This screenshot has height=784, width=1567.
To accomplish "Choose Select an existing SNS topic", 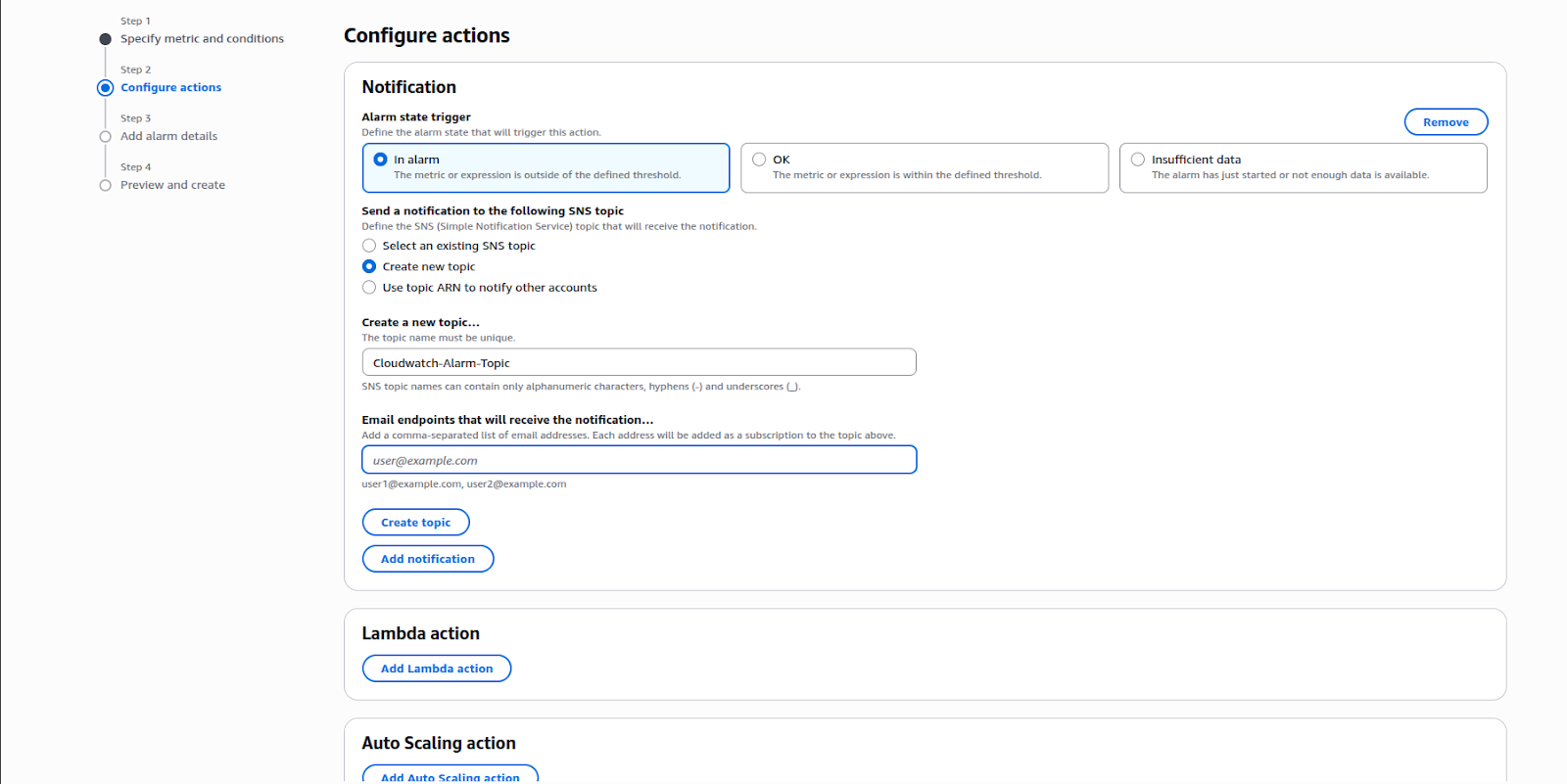I will click(x=369, y=246).
